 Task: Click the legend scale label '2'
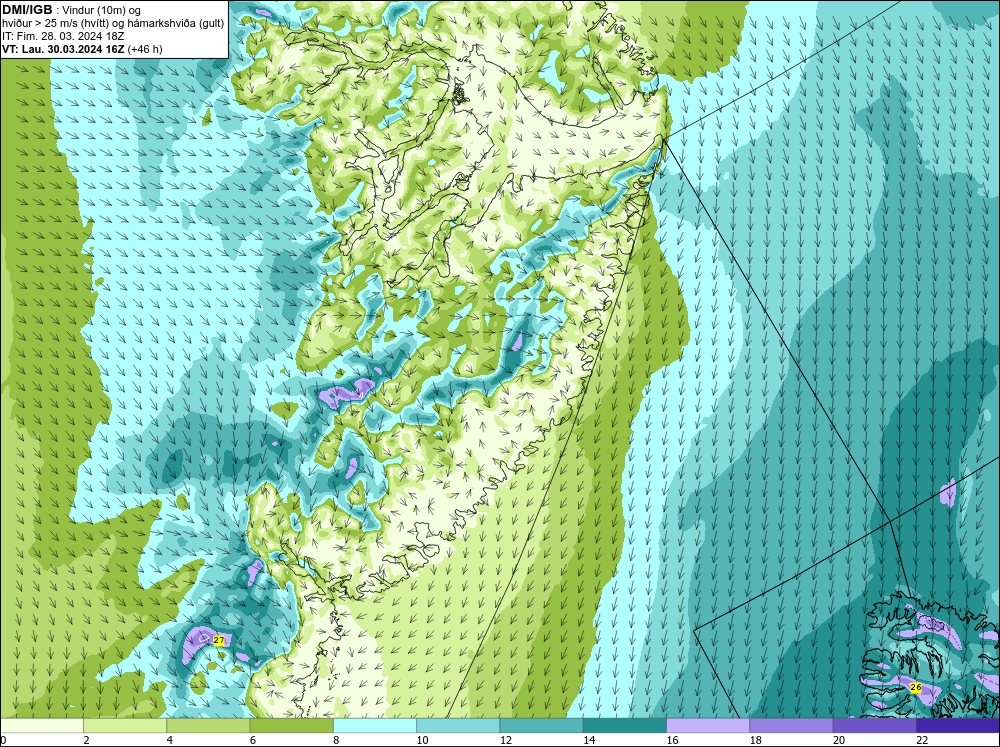click(86, 740)
